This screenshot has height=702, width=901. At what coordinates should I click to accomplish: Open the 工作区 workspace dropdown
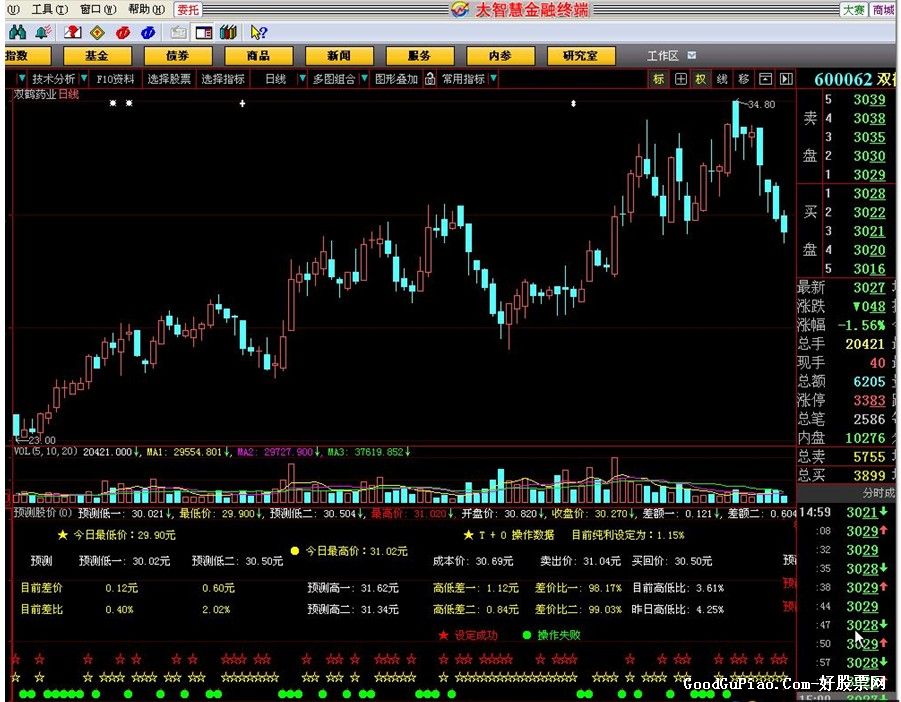pos(692,55)
